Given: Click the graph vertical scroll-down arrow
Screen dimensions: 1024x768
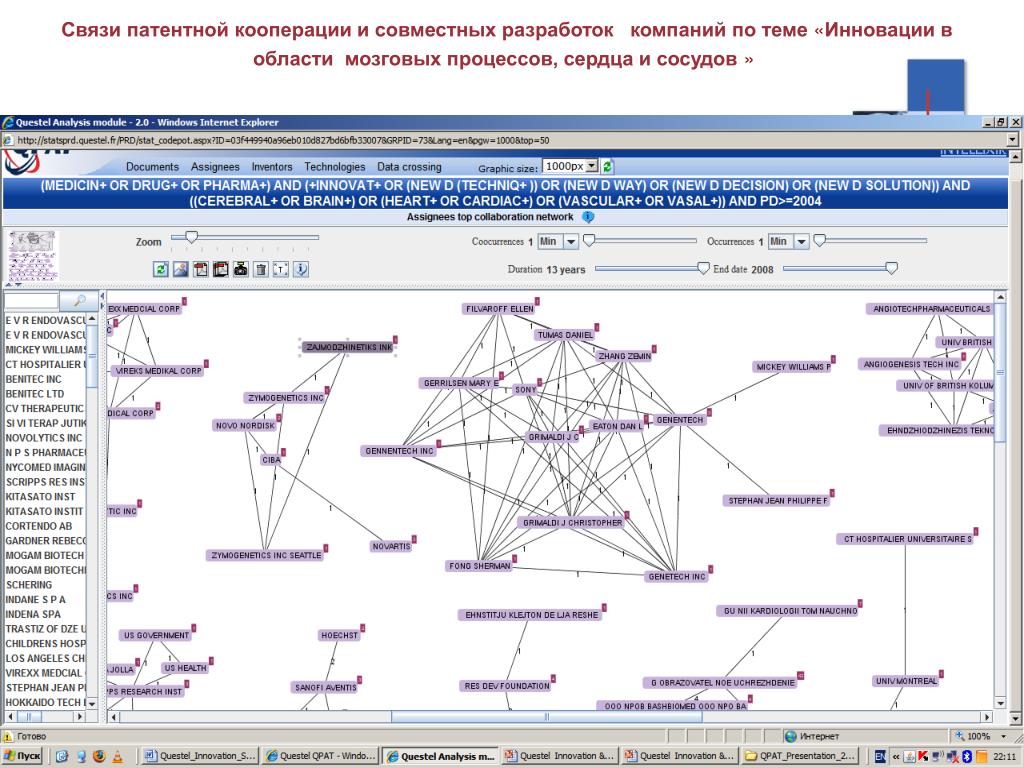Looking at the screenshot, I should (1000, 703).
